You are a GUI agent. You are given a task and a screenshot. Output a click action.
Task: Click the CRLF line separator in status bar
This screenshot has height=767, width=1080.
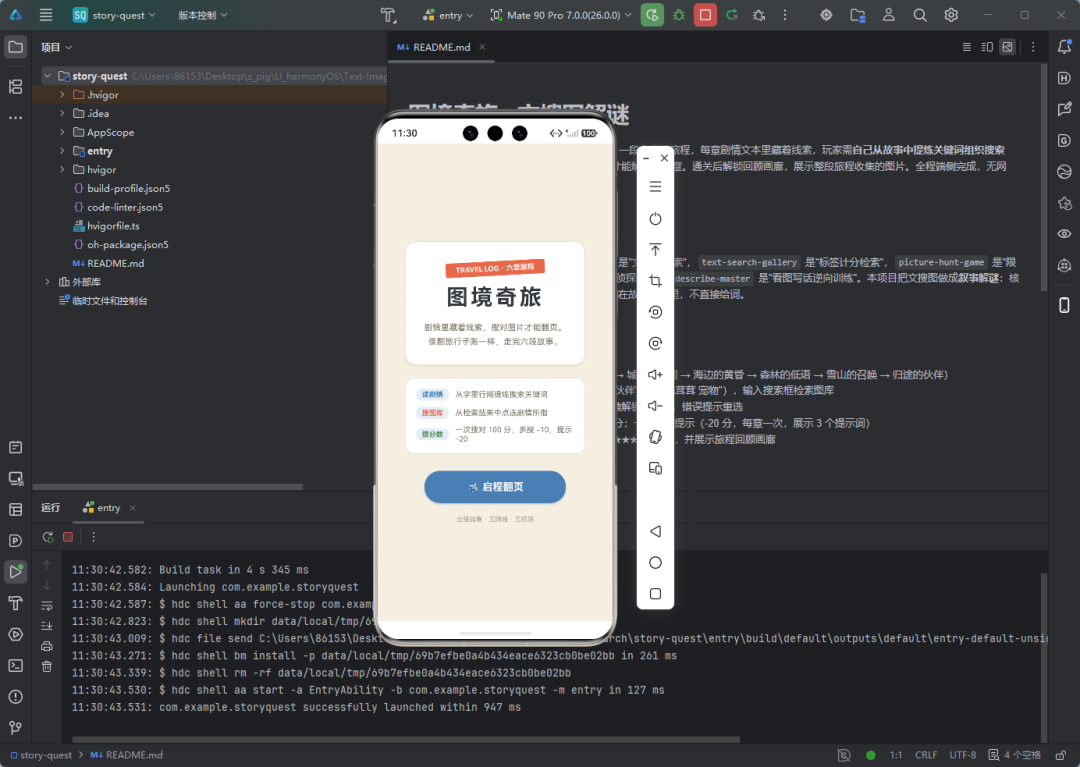click(x=926, y=755)
